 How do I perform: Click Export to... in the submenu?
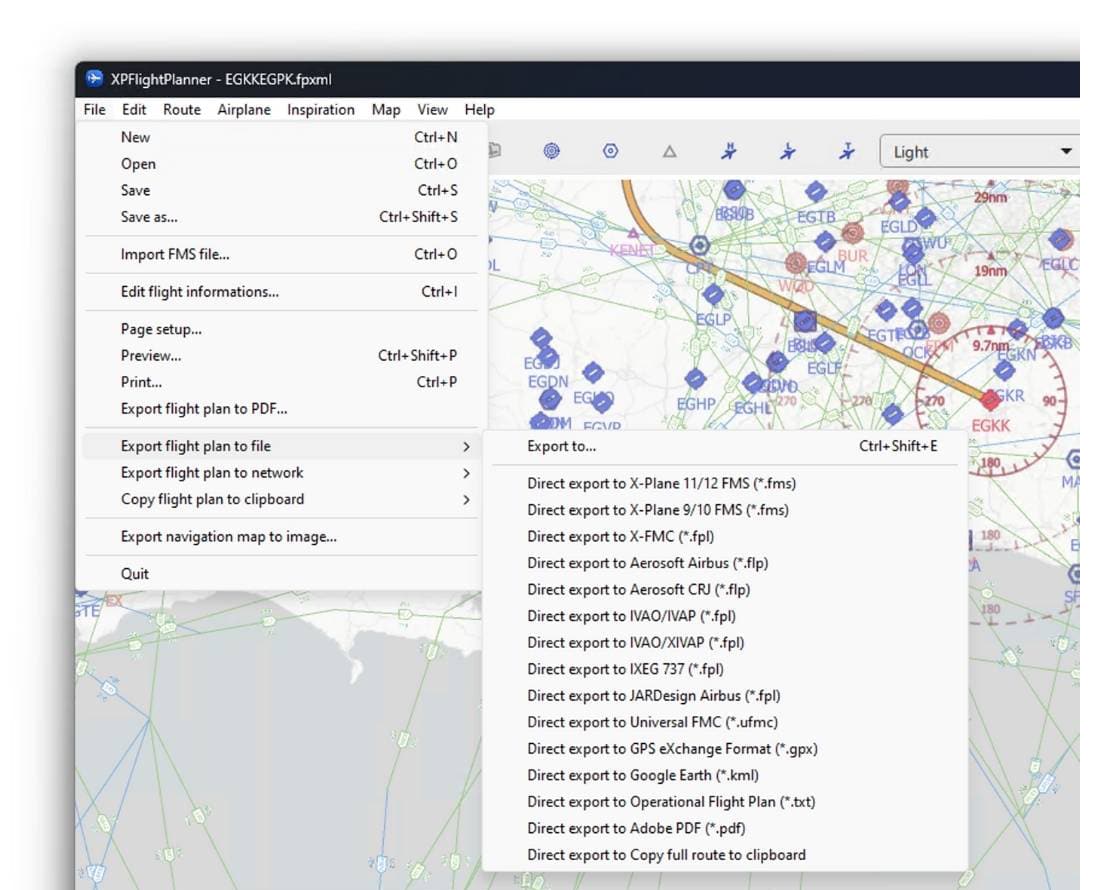tap(559, 446)
